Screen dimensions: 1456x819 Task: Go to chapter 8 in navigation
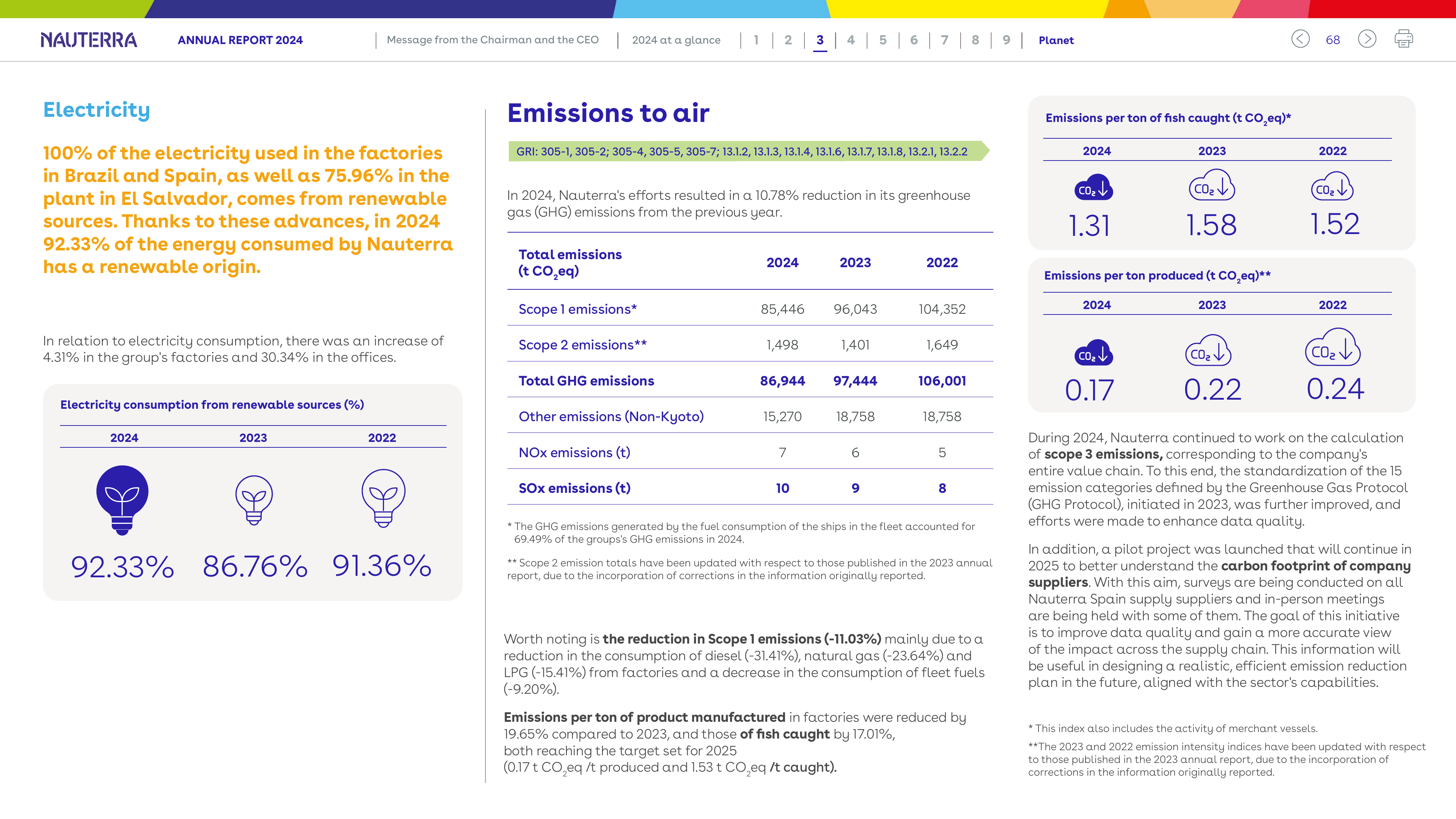[975, 40]
